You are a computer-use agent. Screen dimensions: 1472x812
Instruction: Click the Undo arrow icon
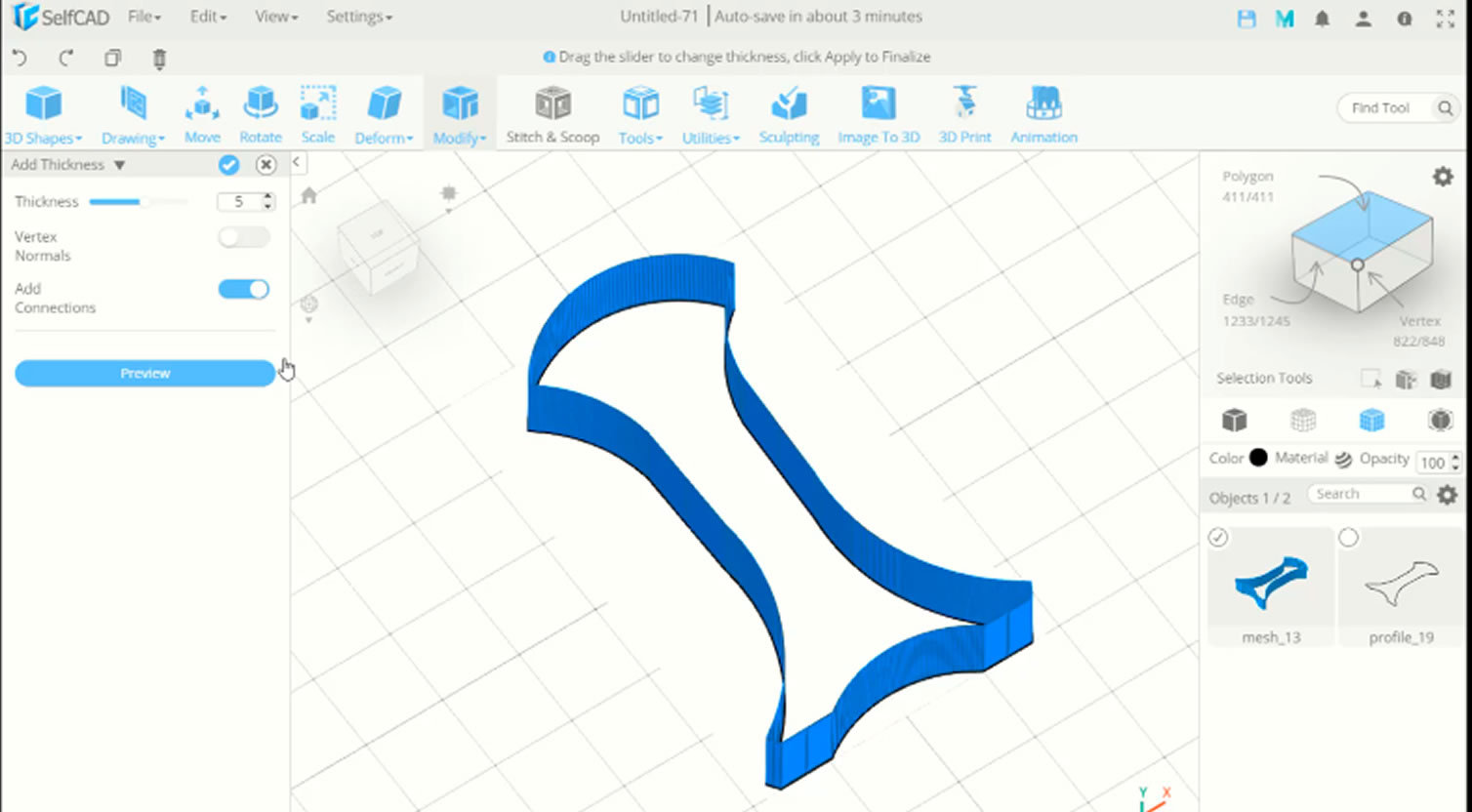pyautogui.click(x=20, y=58)
